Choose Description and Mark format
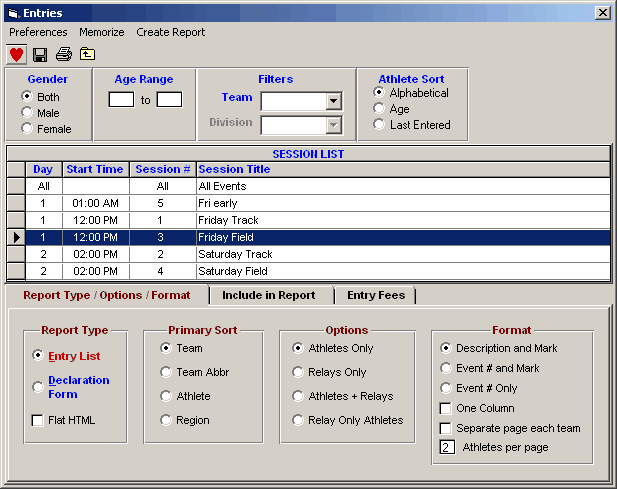 [445, 348]
